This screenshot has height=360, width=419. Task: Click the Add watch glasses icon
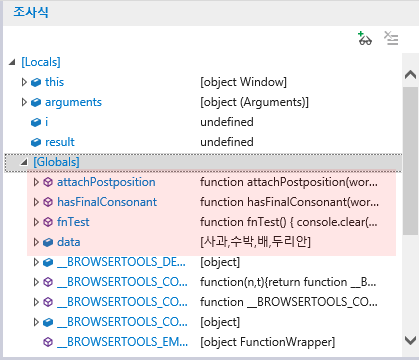coord(365,38)
